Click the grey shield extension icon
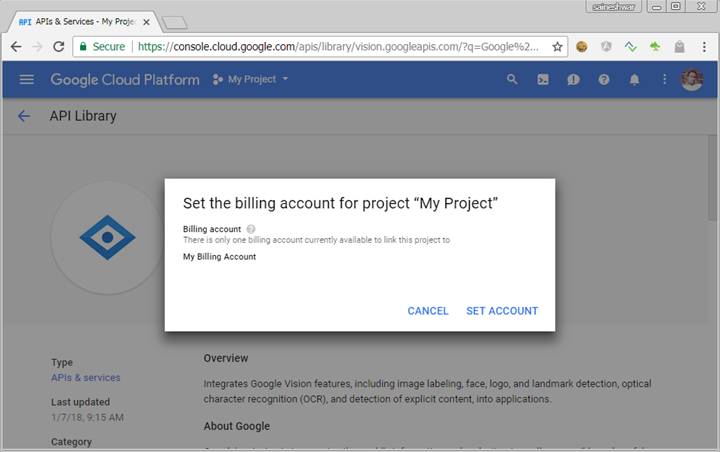The width and height of the screenshot is (720, 452). (x=606, y=46)
